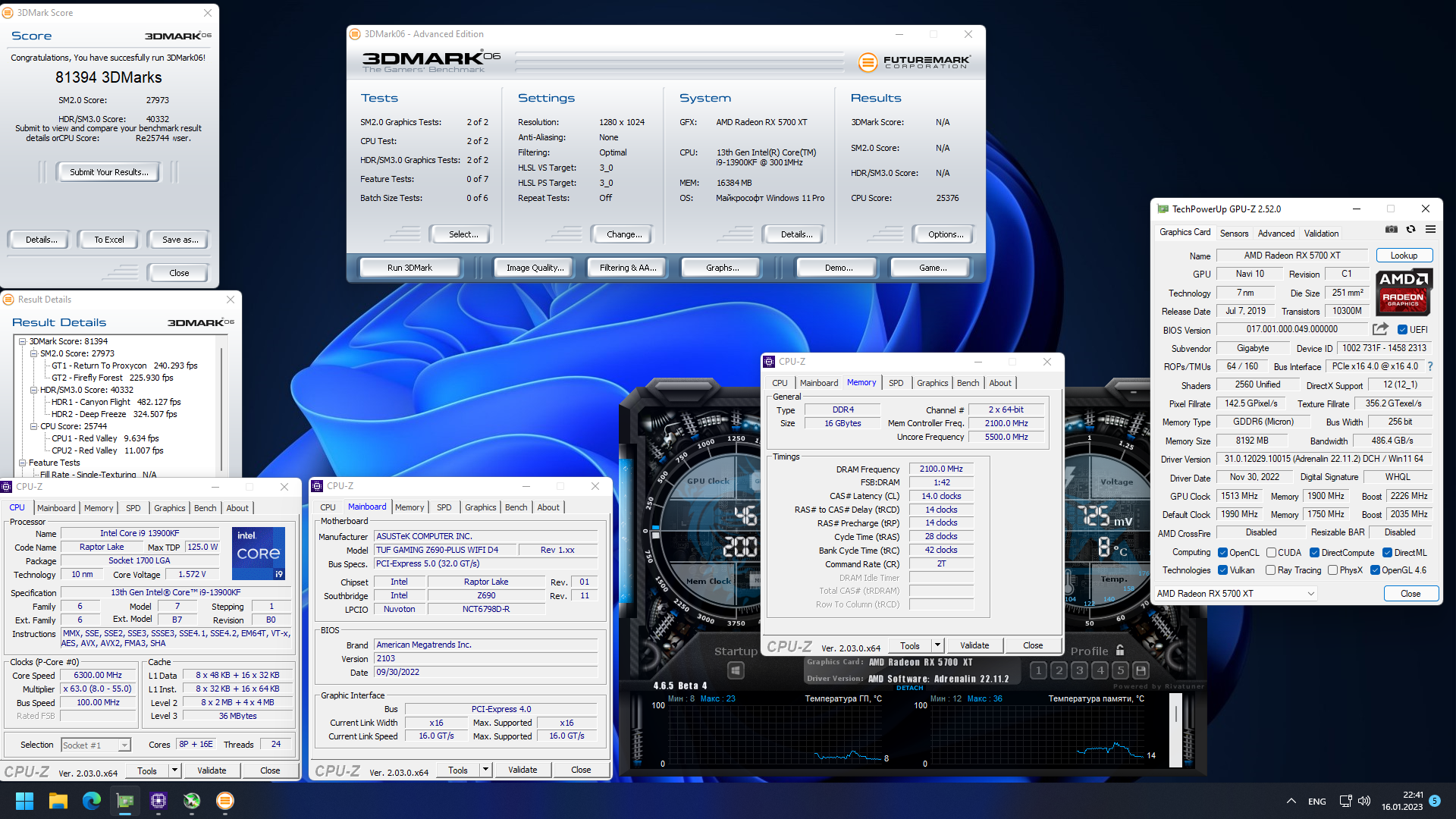Open Microsoft Edge from taskbar

coord(92,801)
